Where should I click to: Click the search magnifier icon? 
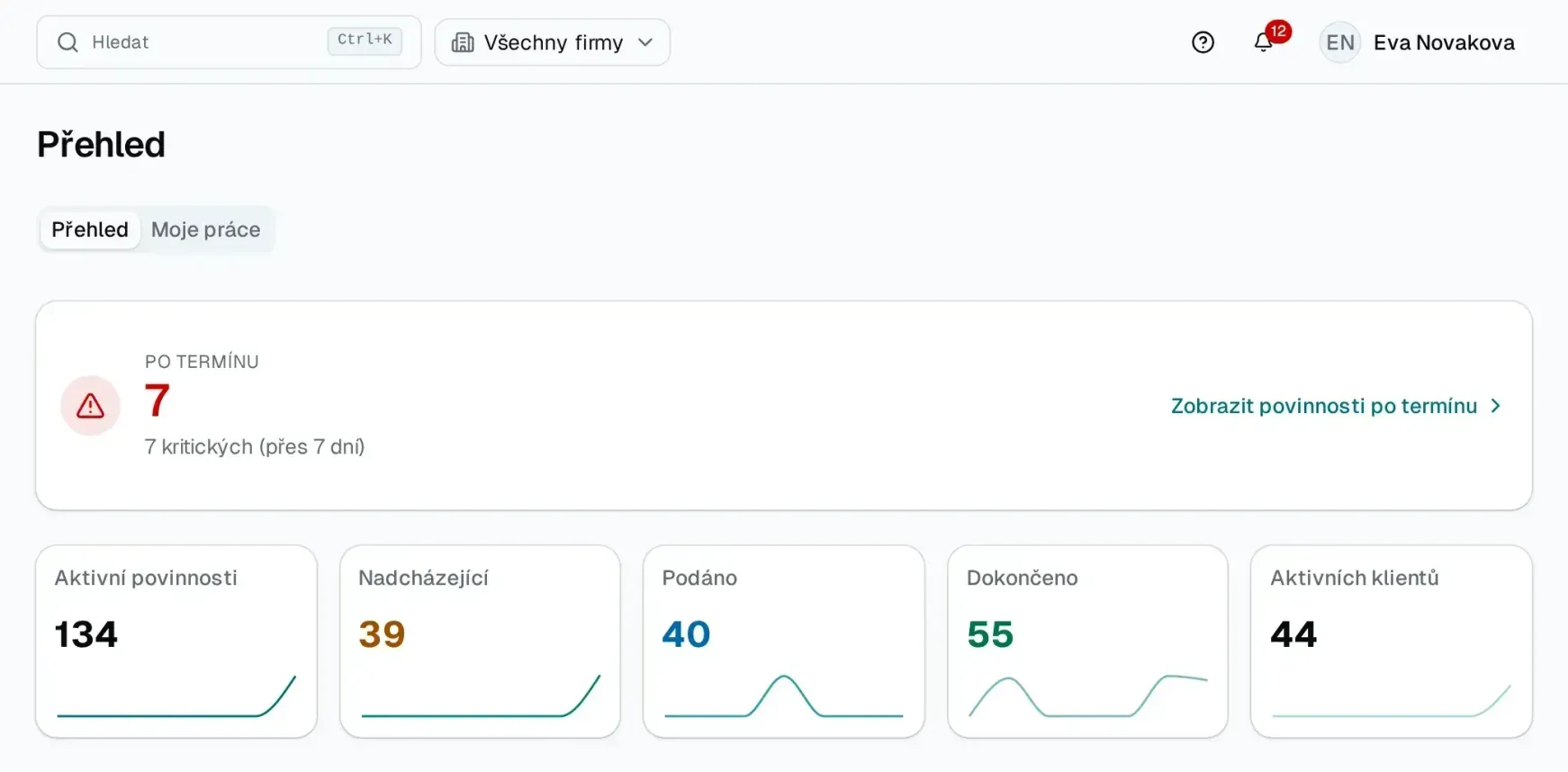coord(68,42)
